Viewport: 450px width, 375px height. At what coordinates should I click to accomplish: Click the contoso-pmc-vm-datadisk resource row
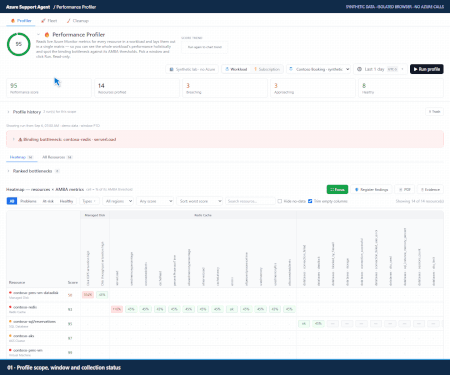point(225,295)
